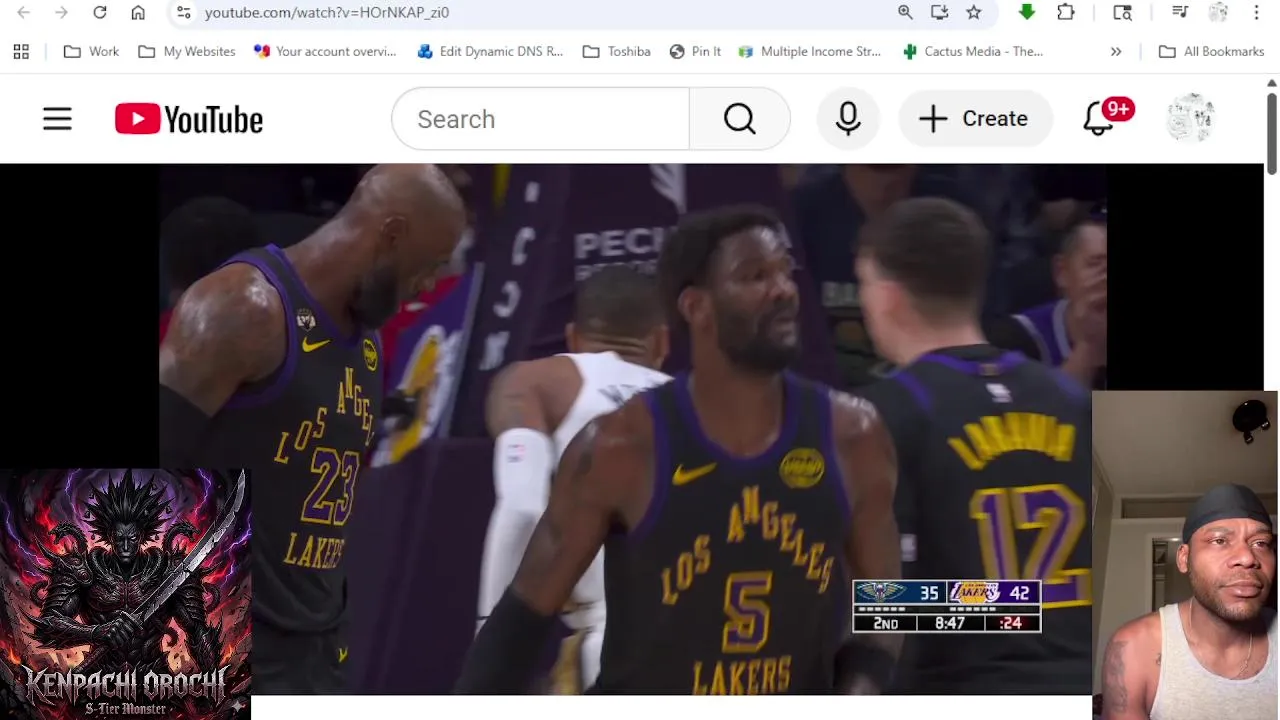Open the tab search side panel icon
This screenshot has width=1280, height=720.
click(x=1123, y=13)
